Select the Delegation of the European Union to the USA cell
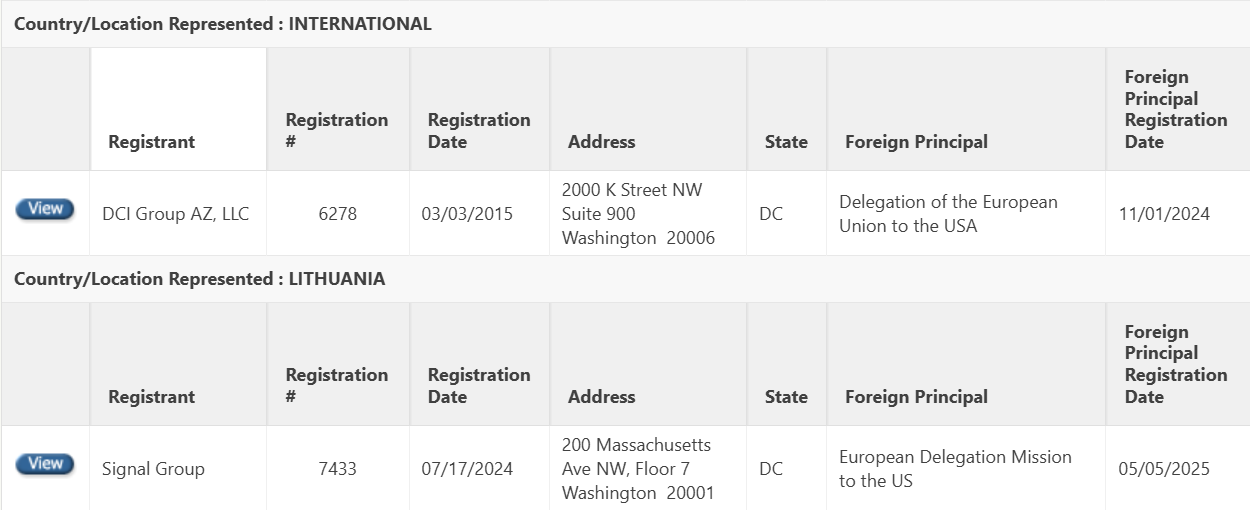 (x=966, y=213)
